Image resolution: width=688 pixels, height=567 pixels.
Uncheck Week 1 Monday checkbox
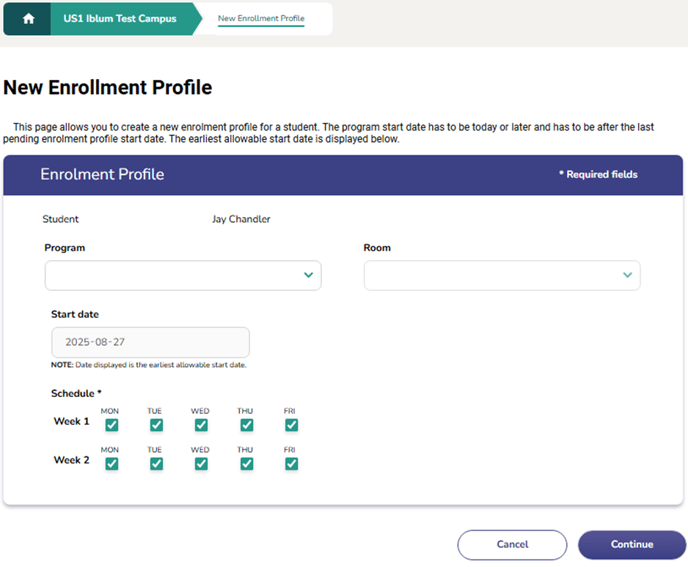111,425
